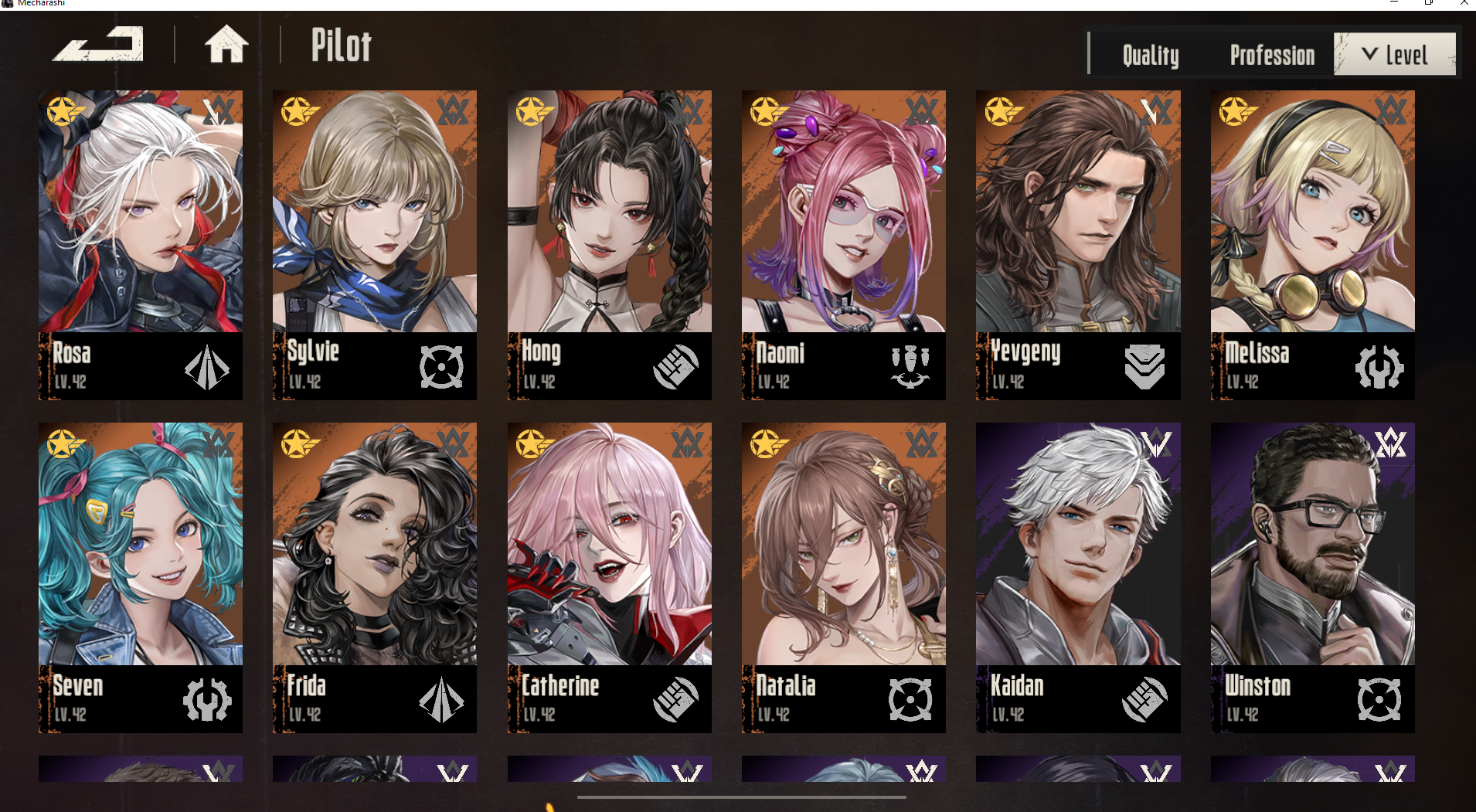This screenshot has height=812, width=1476.
Task: Click Sylvie's crosshair profession icon
Action: (x=441, y=366)
